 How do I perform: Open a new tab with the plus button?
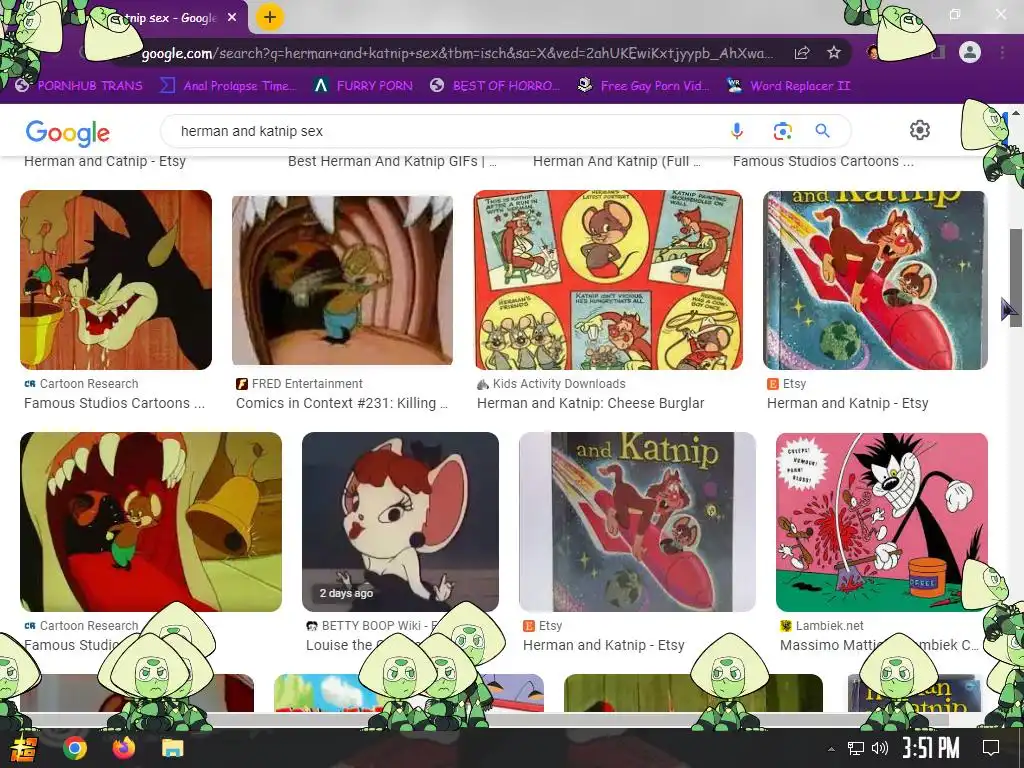[x=270, y=17]
